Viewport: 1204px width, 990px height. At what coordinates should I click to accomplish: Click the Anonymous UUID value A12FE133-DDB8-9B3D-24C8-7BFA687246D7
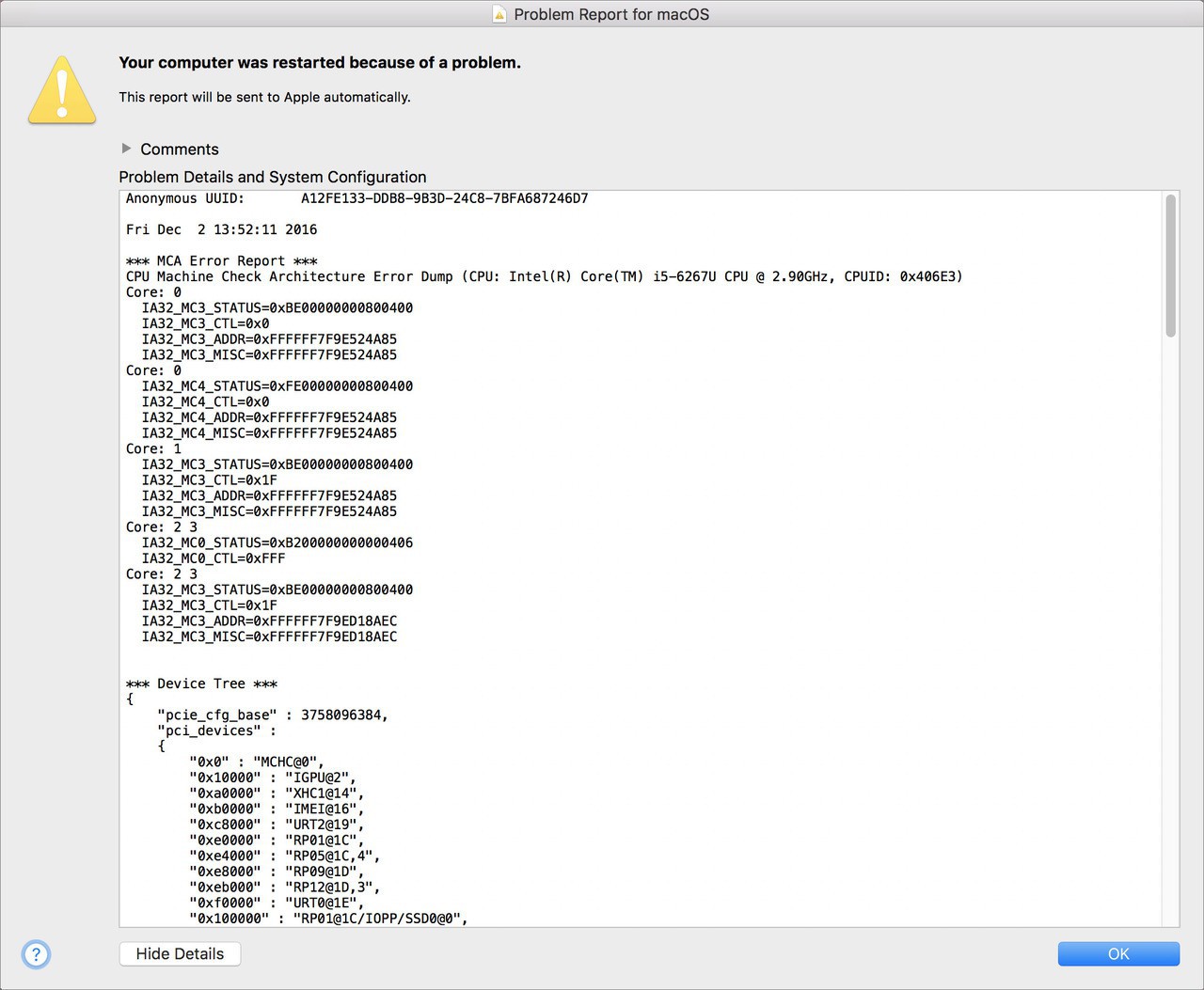[445, 198]
